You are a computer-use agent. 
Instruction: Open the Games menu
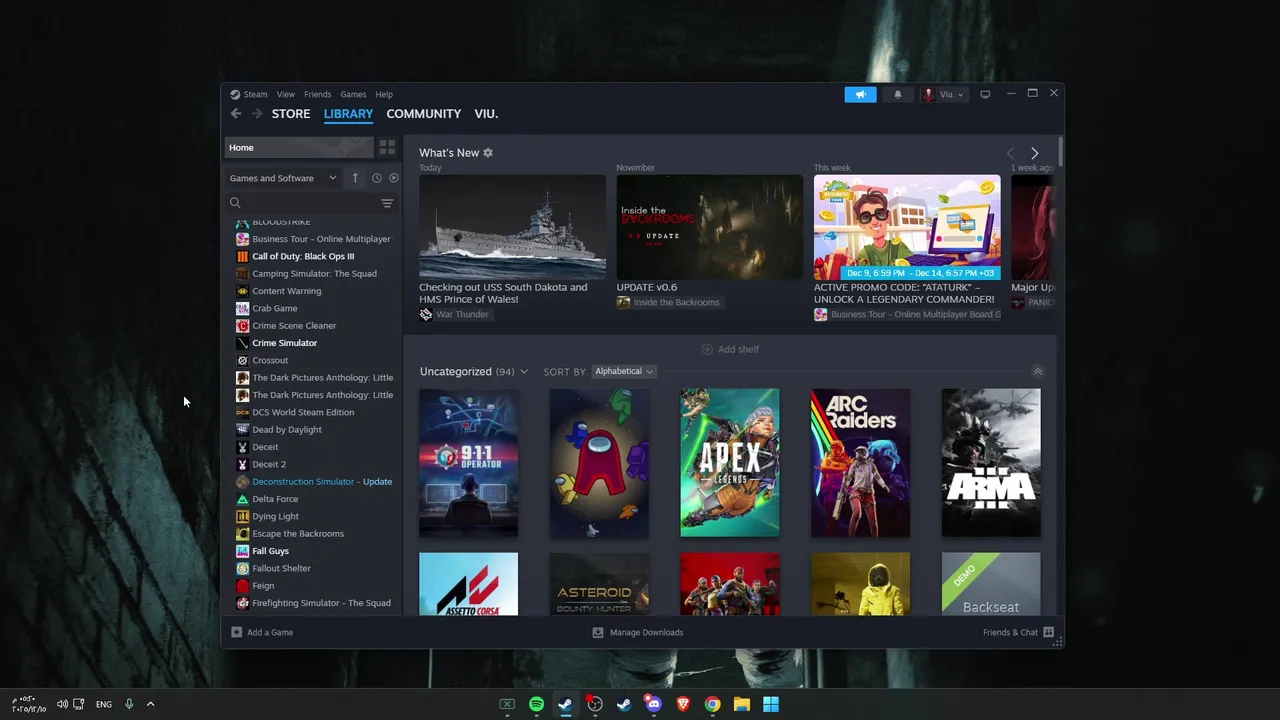click(x=353, y=94)
